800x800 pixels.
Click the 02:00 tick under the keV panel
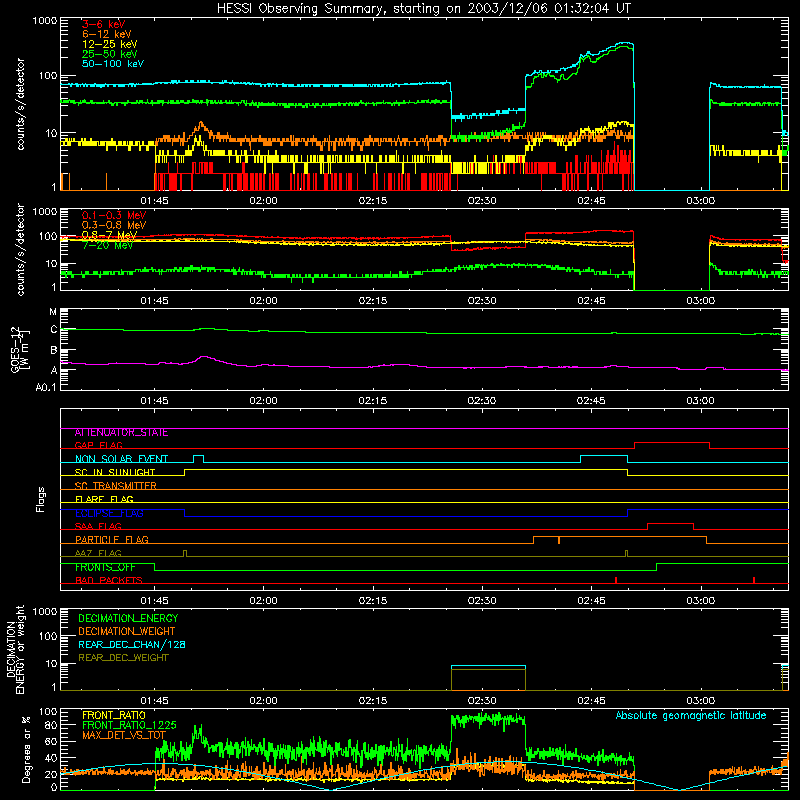click(263, 201)
